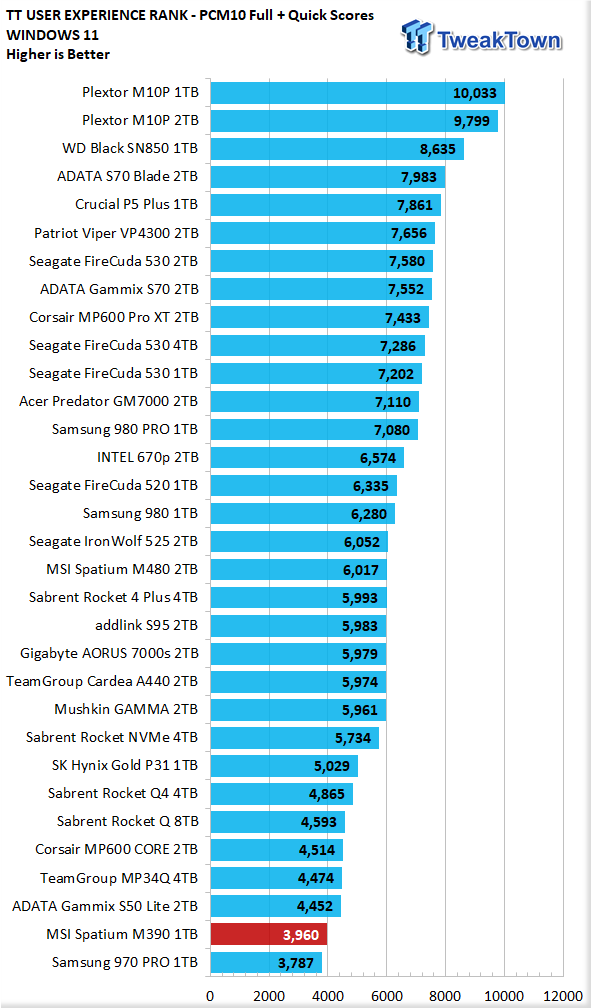Select the Sabrent Rocket Q 8TB bar
The height and width of the screenshot is (1008, 591).
click(x=278, y=822)
